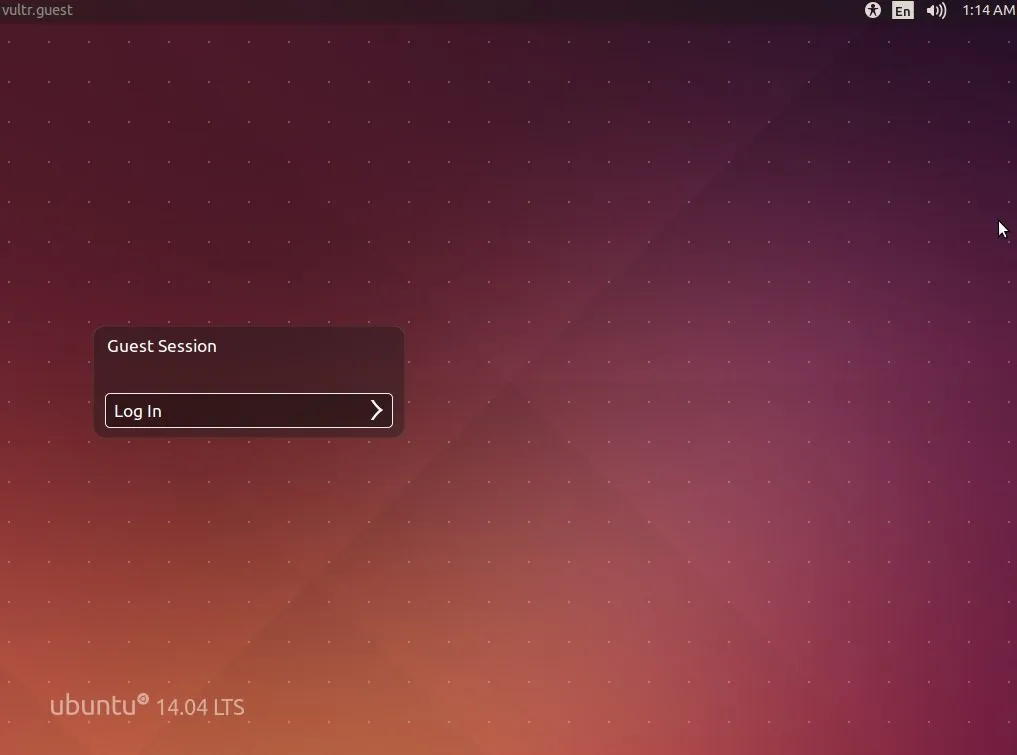Click the 1:14 AM clock
Screen dimensions: 1017x755
[x=988, y=10]
